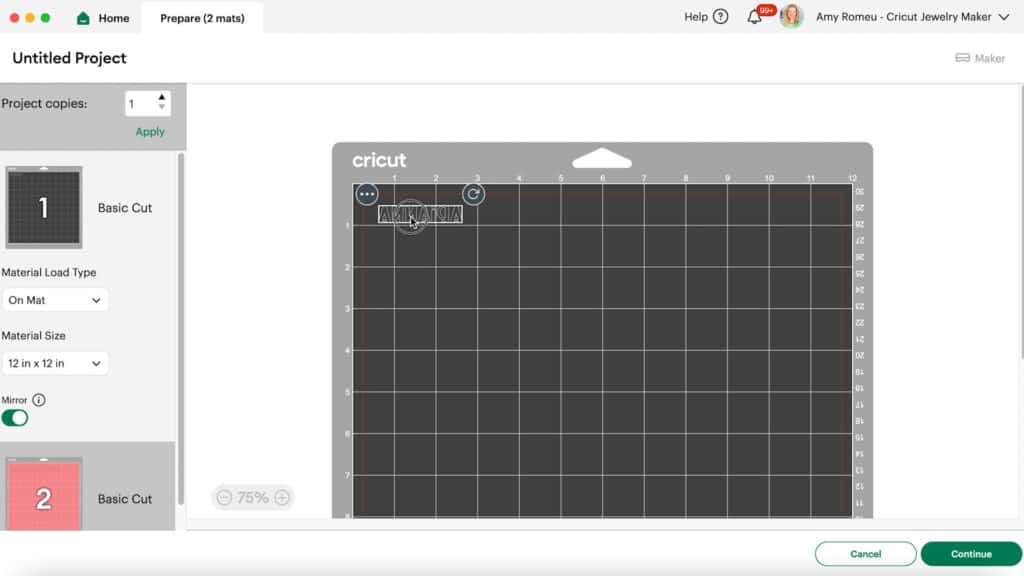Viewport: 1024px width, 576px height.
Task: Open the Help question mark icon
Action: pyautogui.click(x=720, y=17)
